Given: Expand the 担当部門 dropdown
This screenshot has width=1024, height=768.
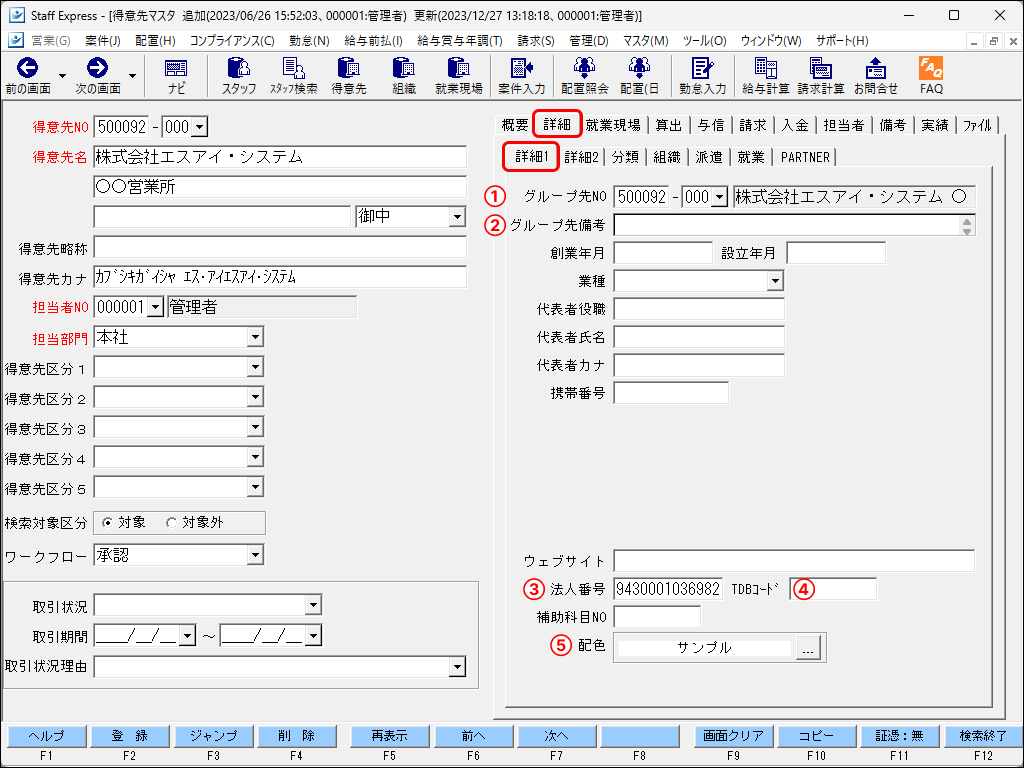Looking at the screenshot, I should pyautogui.click(x=255, y=338).
